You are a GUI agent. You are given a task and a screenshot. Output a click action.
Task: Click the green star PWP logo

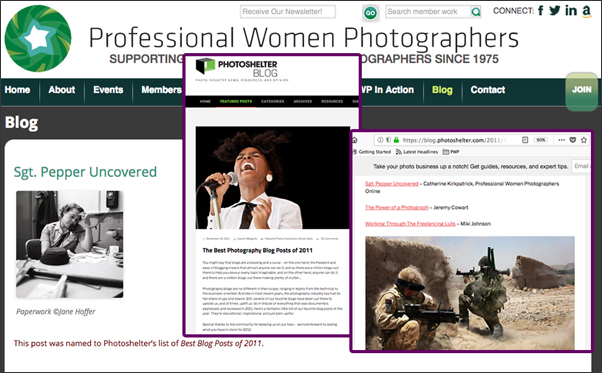[x=38, y=38]
